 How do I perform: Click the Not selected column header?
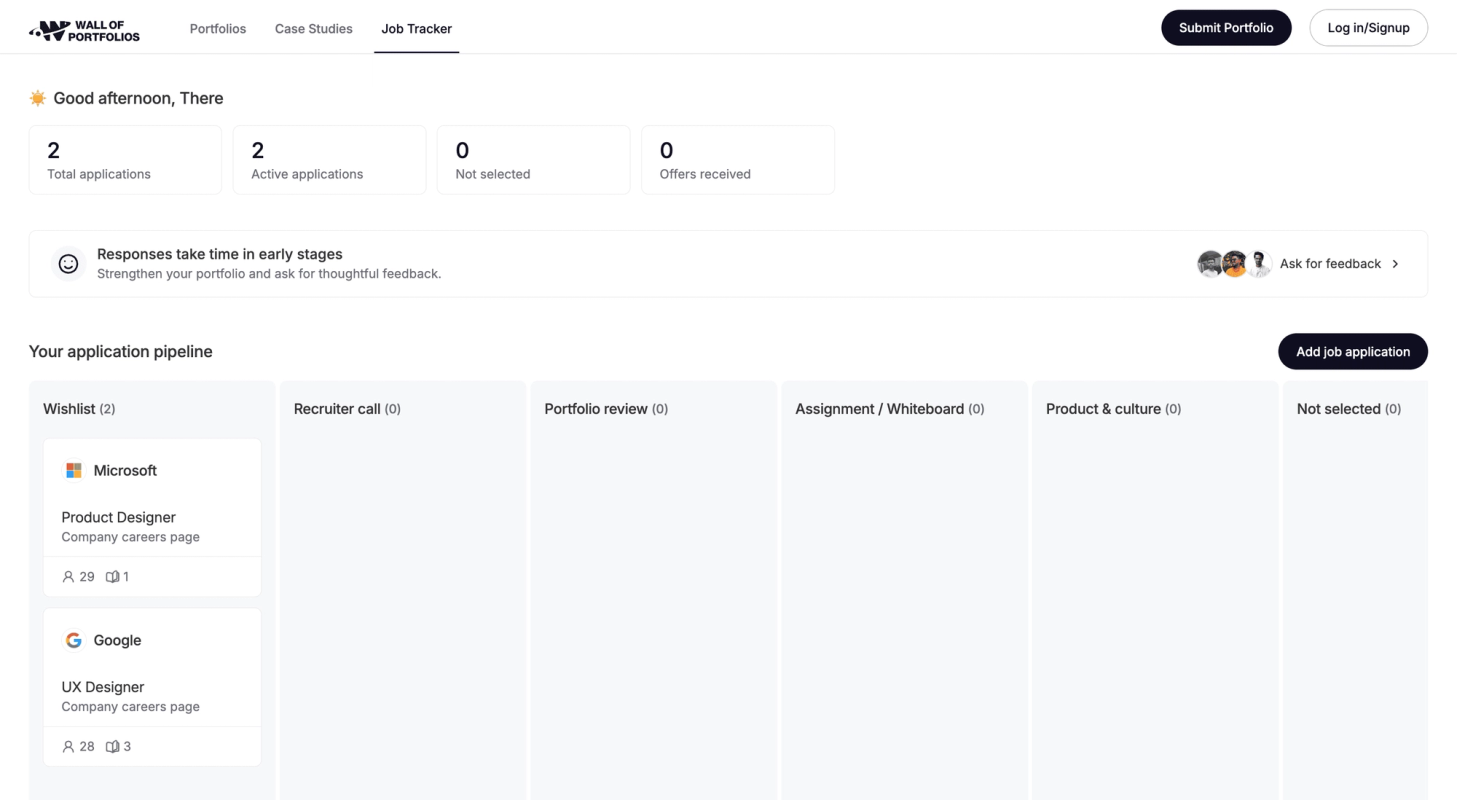point(1349,409)
